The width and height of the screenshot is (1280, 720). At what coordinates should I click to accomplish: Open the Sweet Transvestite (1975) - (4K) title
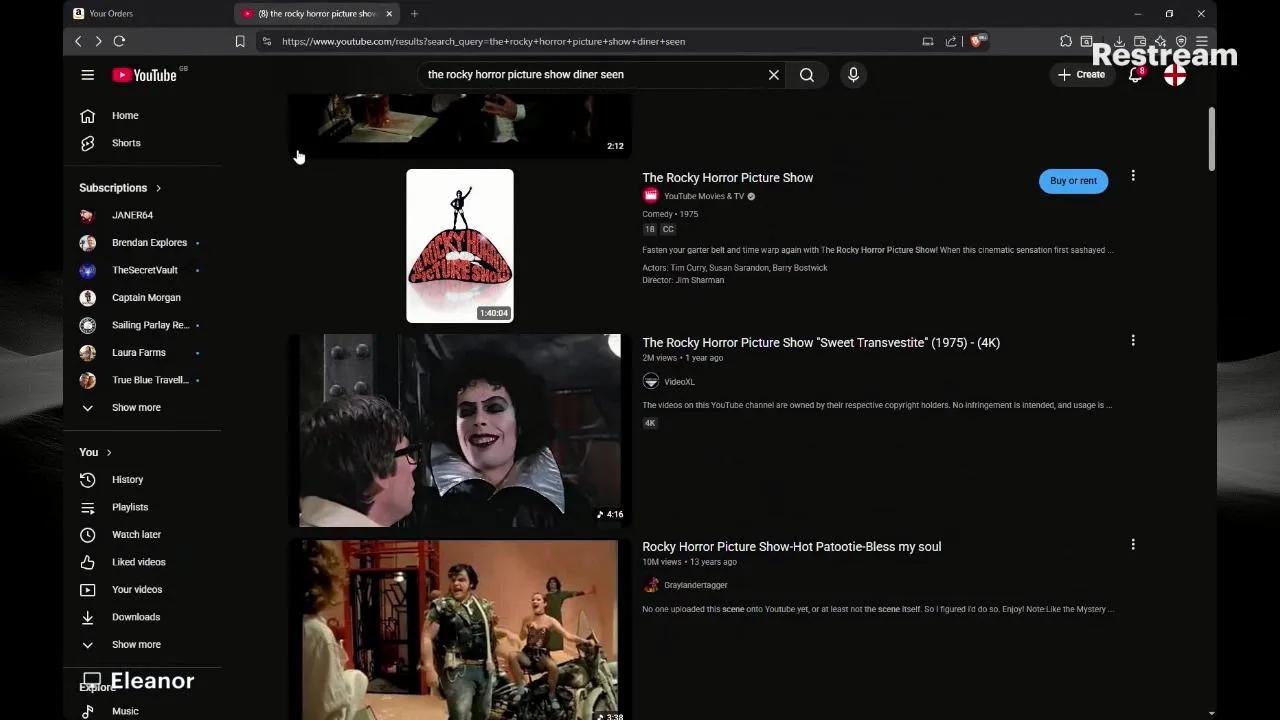821,343
